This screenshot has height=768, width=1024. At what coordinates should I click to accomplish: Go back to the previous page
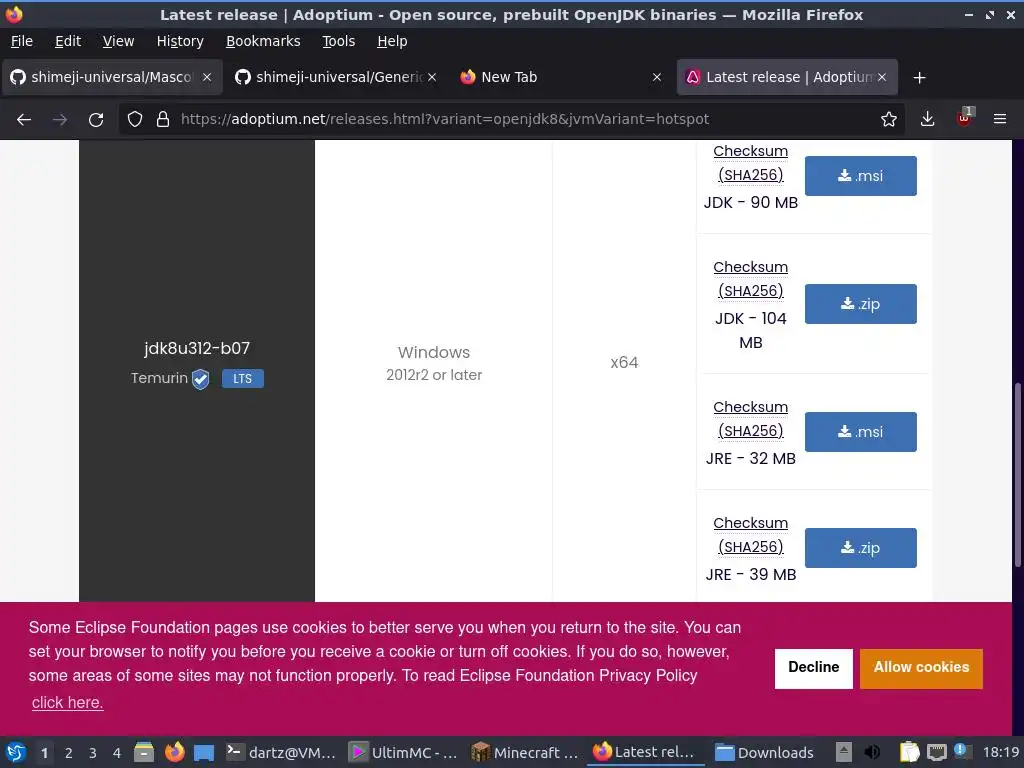tap(24, 120)
